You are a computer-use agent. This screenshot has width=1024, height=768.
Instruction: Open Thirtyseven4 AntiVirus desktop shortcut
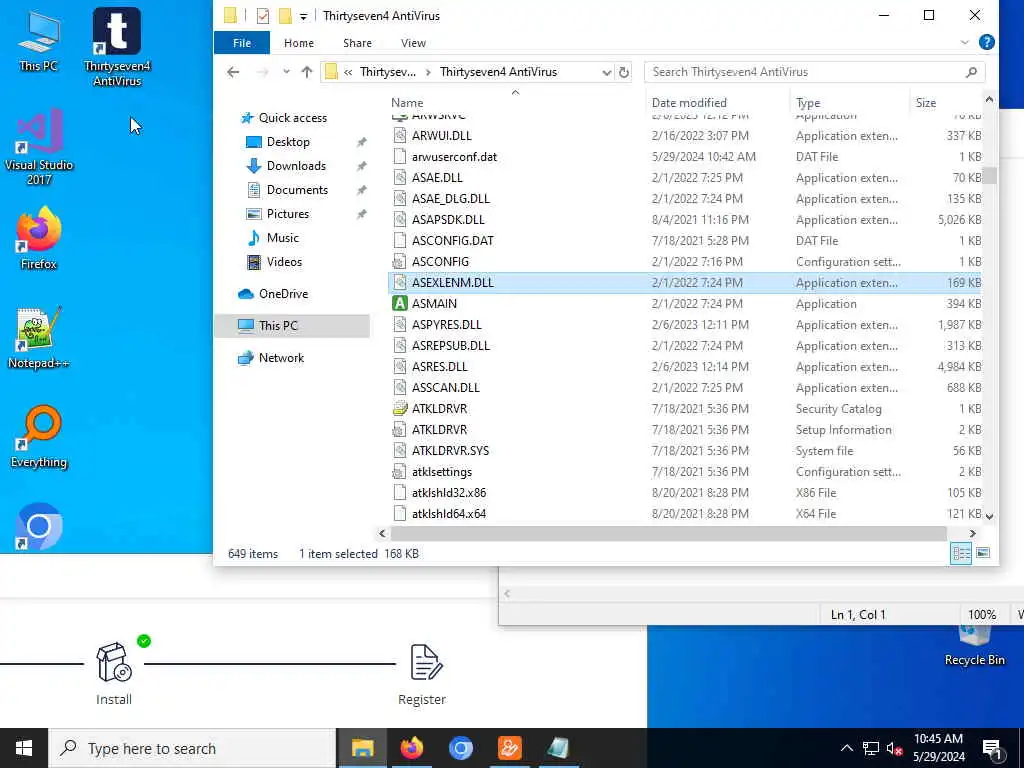[117, 47]
